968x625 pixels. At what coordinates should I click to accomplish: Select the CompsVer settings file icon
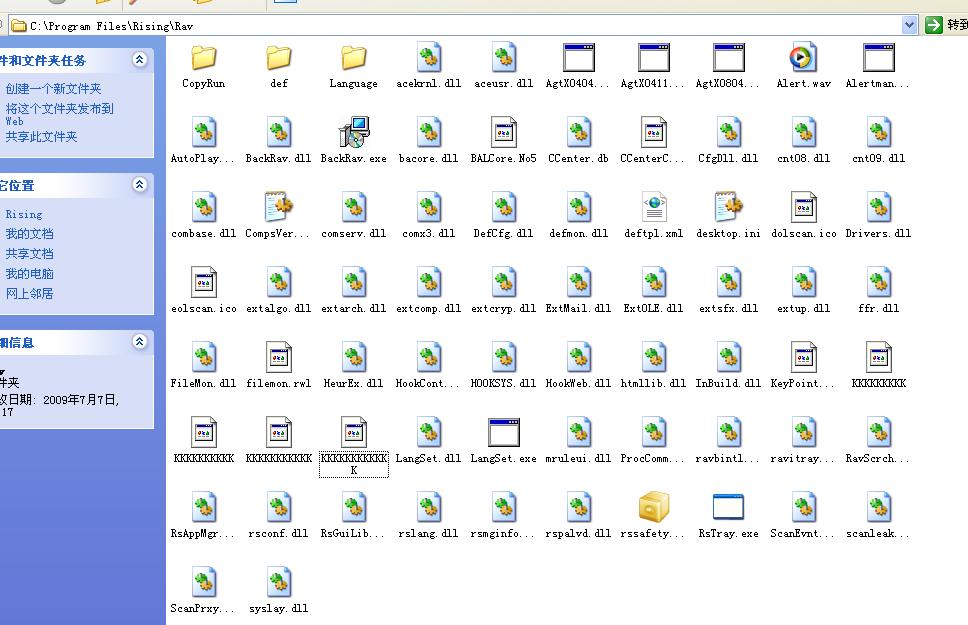(x=278, y=207)
